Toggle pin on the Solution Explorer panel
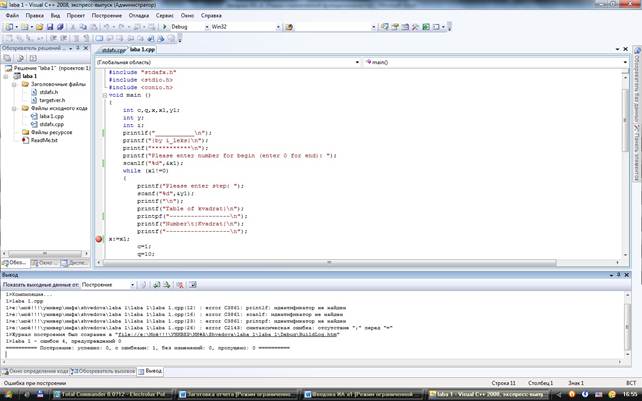The image size is (642, 401). click(78, 48)
